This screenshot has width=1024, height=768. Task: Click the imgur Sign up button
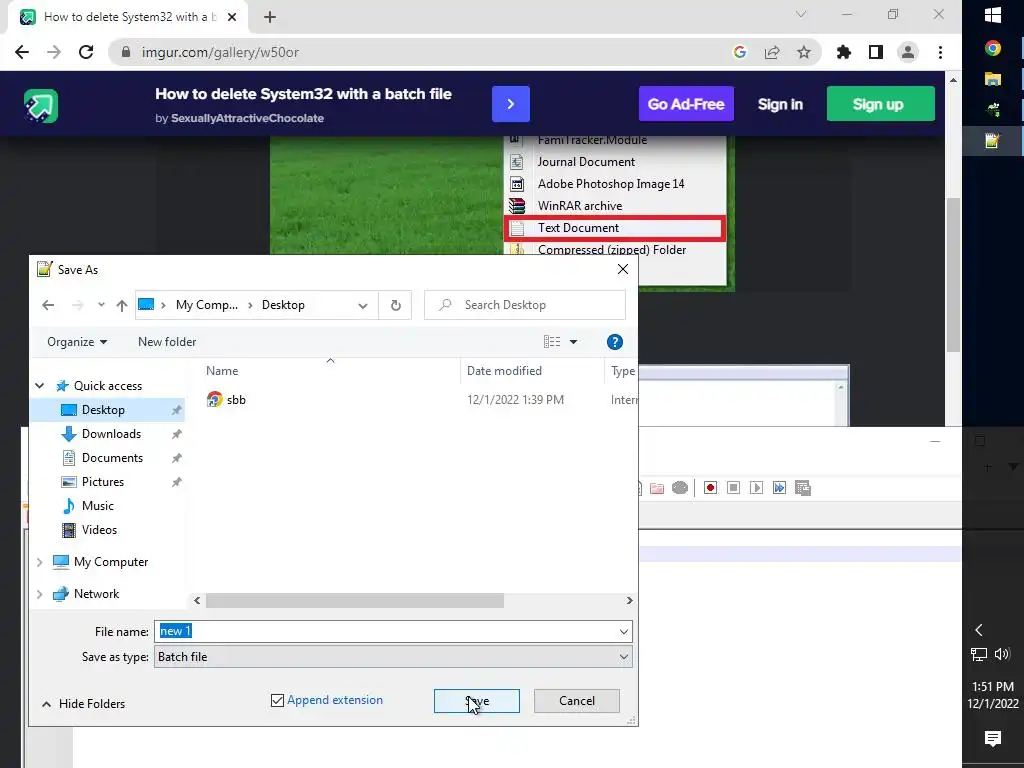880,104
